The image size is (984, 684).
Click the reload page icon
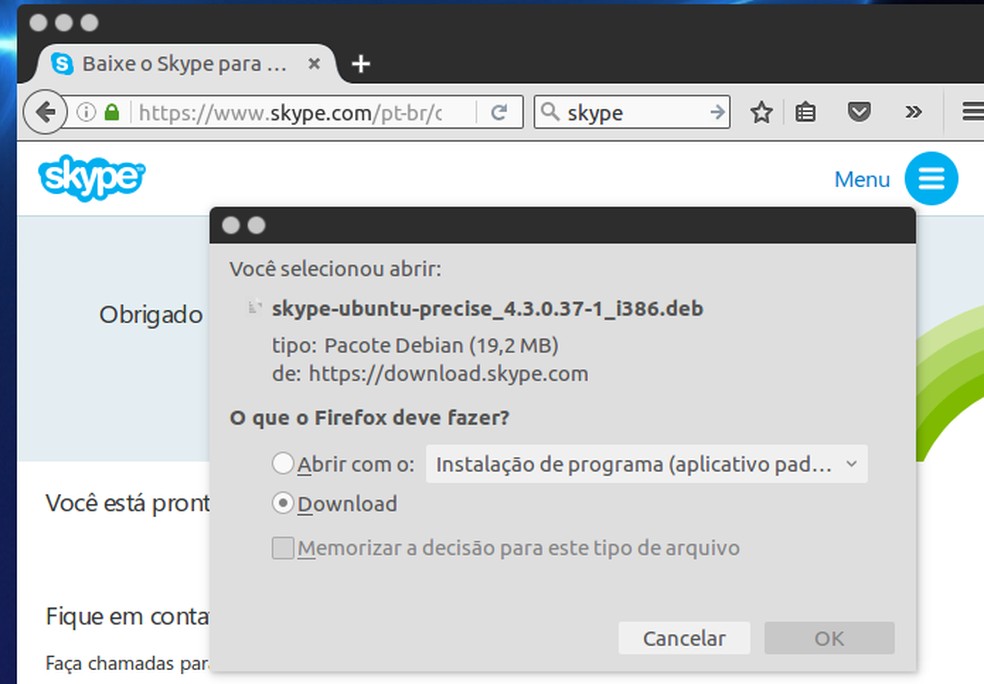[x=499, y=112]
